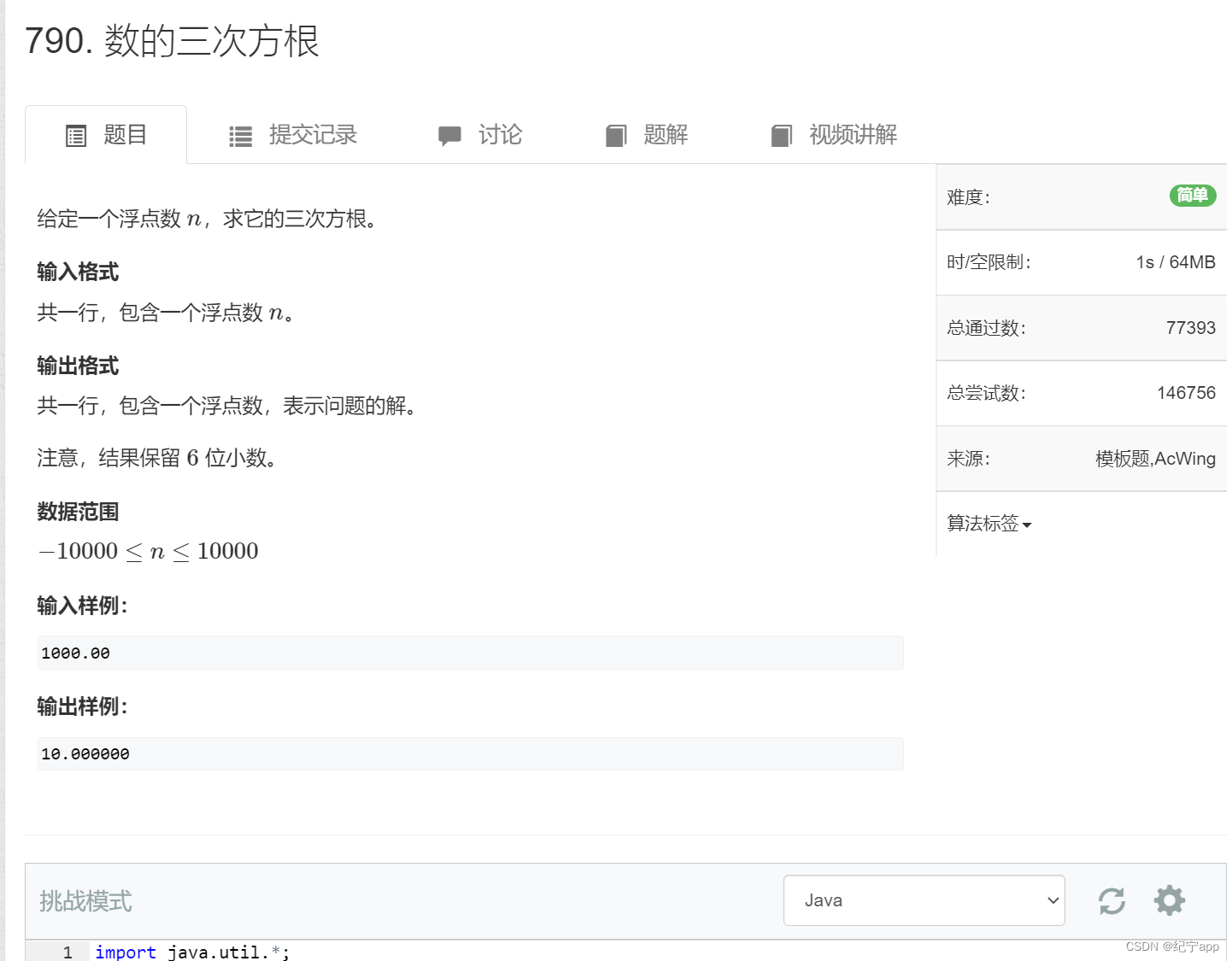Click the 总通过数 value 77393
Screen dimensions: 1232x961
coord(1191,328)
